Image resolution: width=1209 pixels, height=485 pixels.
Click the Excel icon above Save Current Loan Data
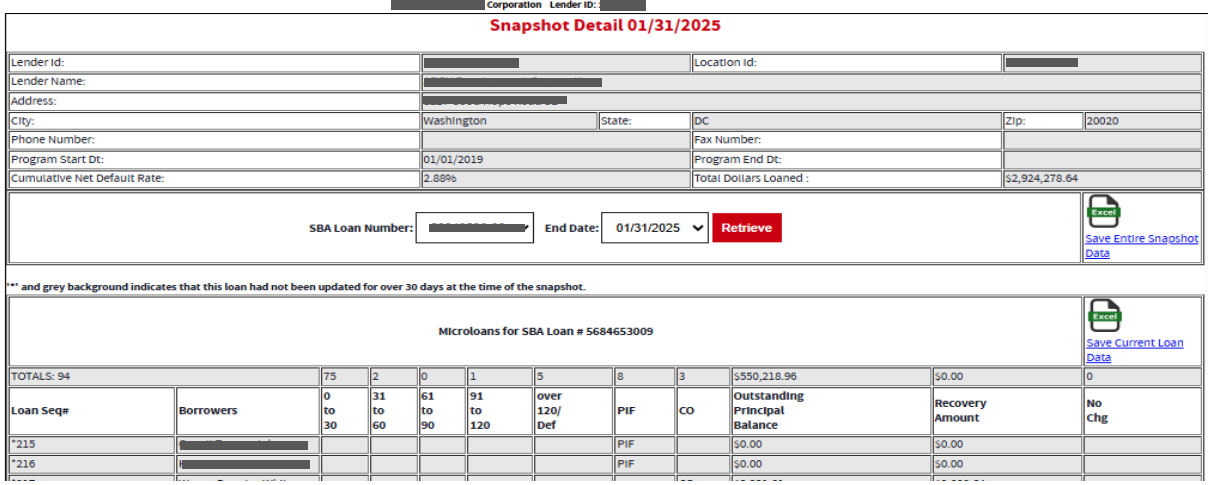(1103, 317)
